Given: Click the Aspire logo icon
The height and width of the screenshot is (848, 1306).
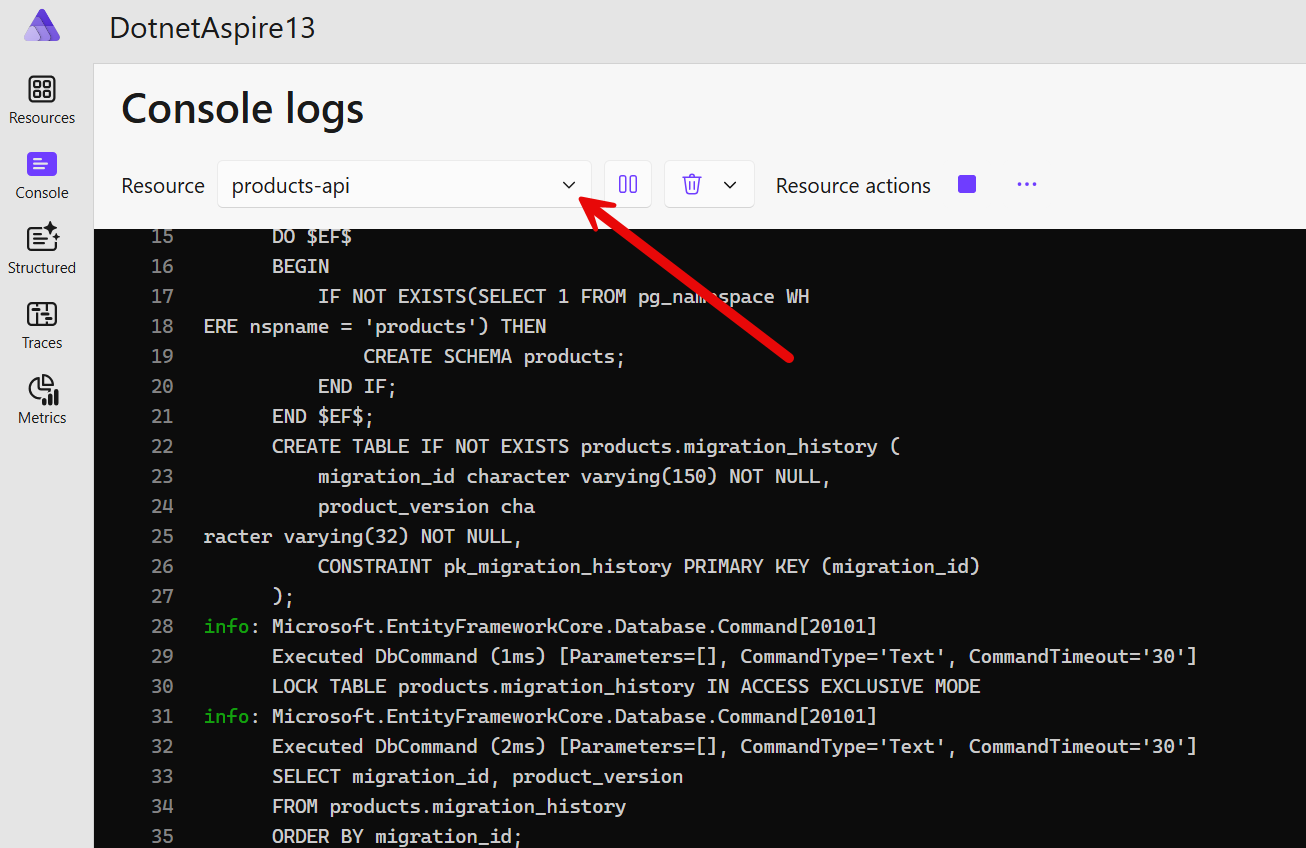Looking at the screenshot, I should click(x=42, y=27).
